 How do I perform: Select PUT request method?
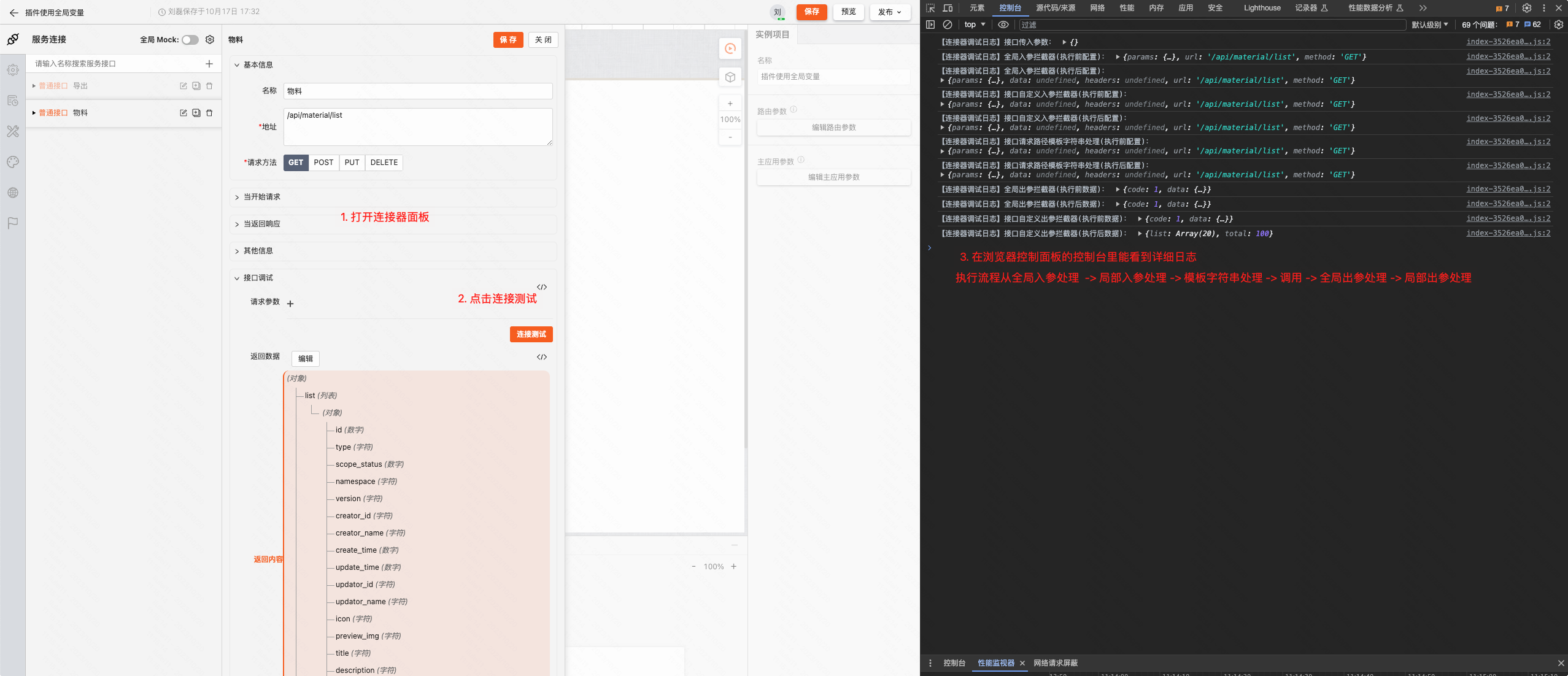pos(352,163)
